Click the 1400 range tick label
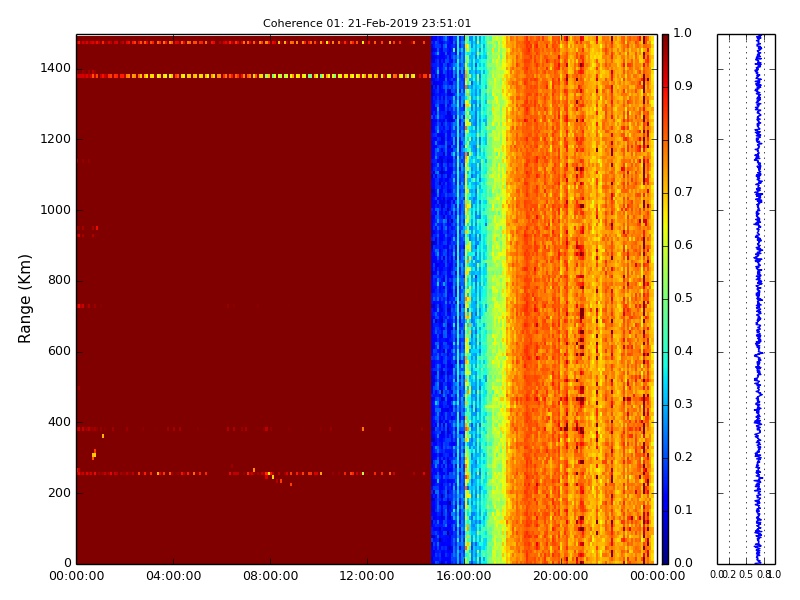Viewport: 800px width, 600px height. 55,68
